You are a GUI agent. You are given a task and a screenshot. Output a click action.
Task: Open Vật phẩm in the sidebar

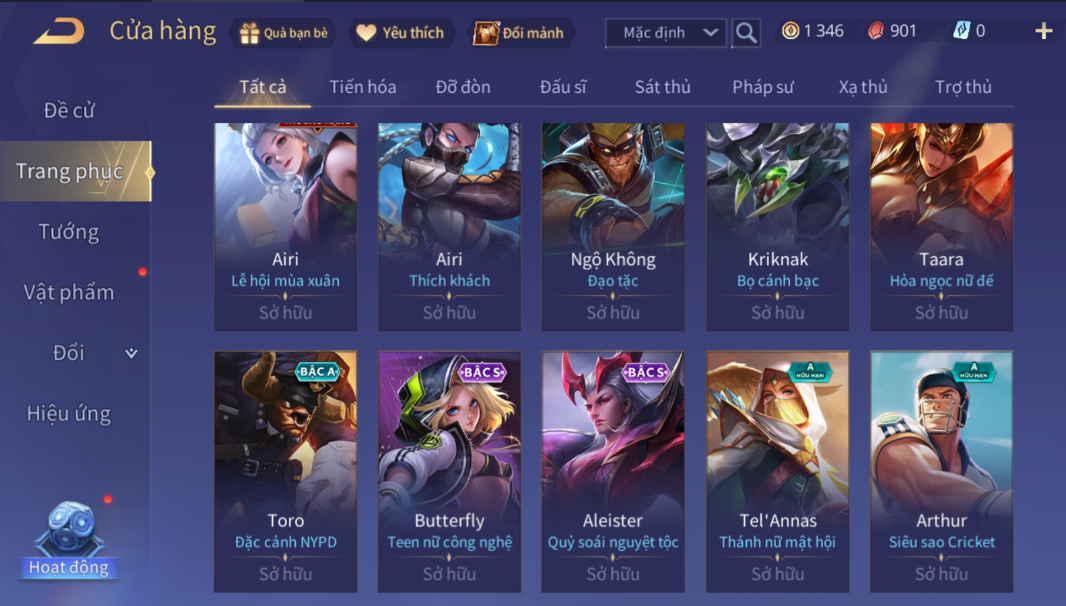[69, 292]
